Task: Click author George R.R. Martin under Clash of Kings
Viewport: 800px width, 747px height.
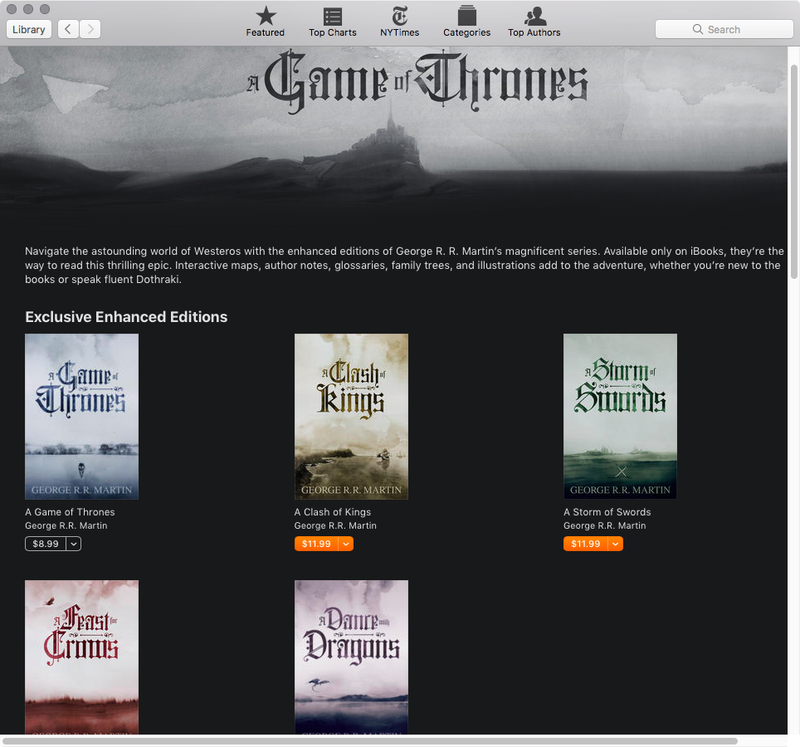Action: click(x=335, y=526)
